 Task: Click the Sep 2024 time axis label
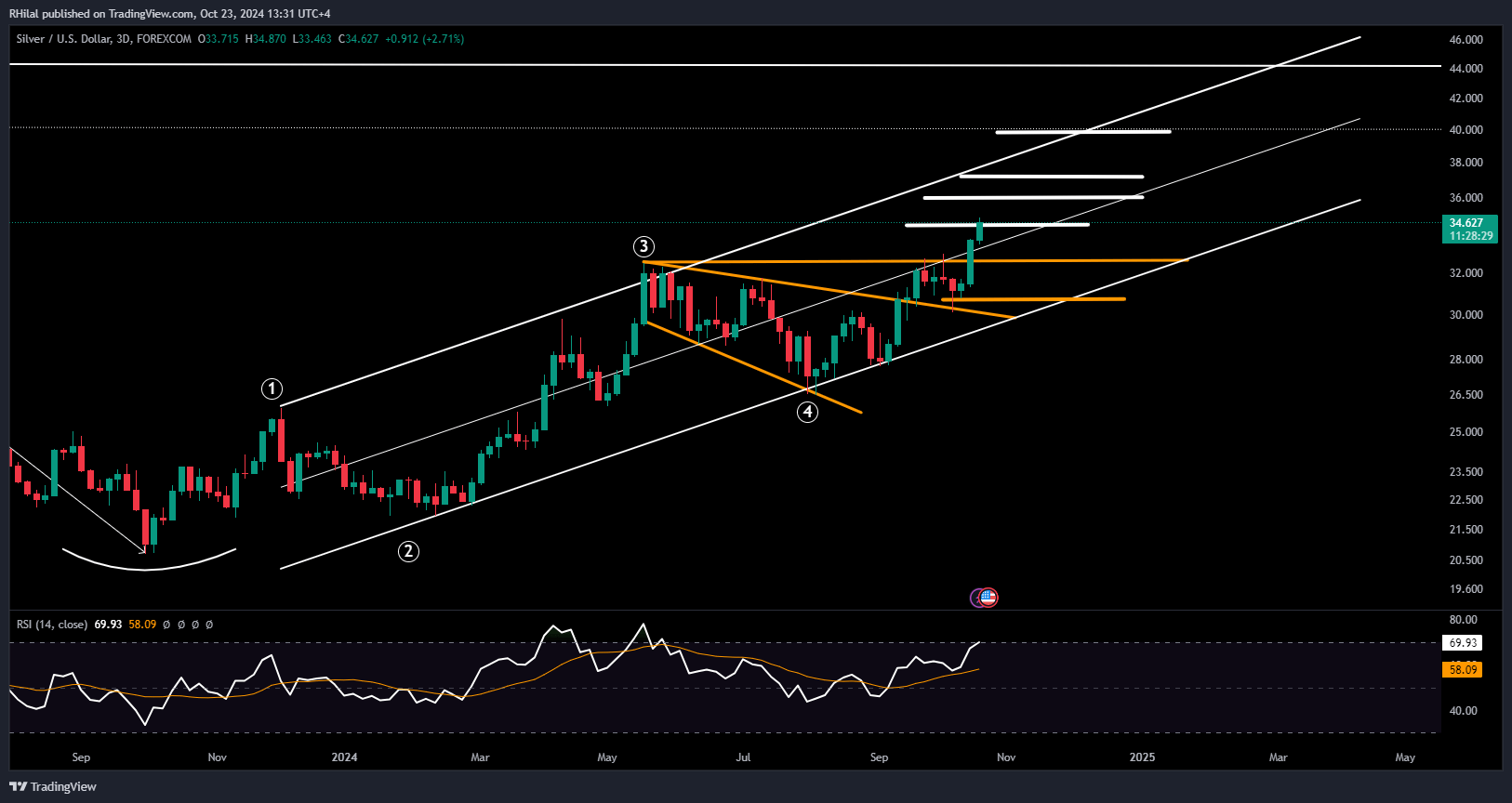click(x=879, y=757)
